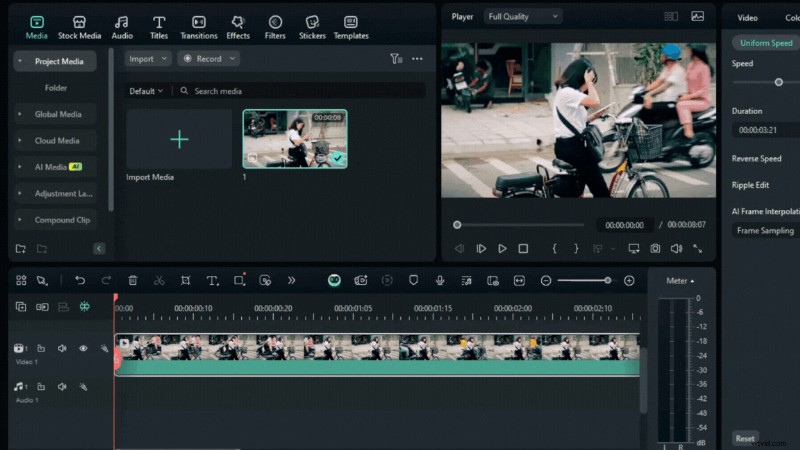Take a snapshot with the camera icon
The height and width of the screenshot is (450, 800).
pos(655,248)
